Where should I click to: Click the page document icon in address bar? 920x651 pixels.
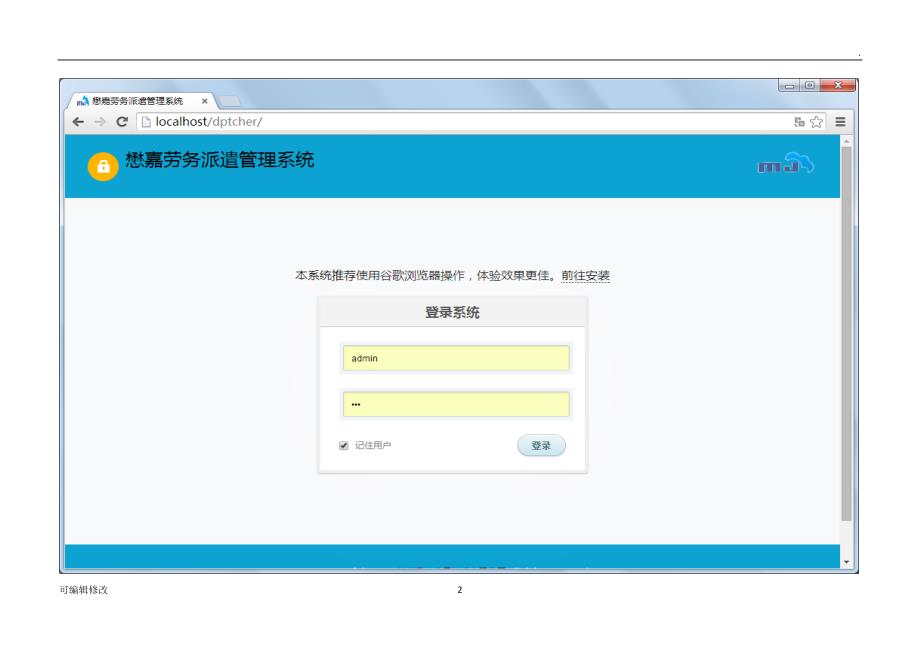[x=146, y=122]
